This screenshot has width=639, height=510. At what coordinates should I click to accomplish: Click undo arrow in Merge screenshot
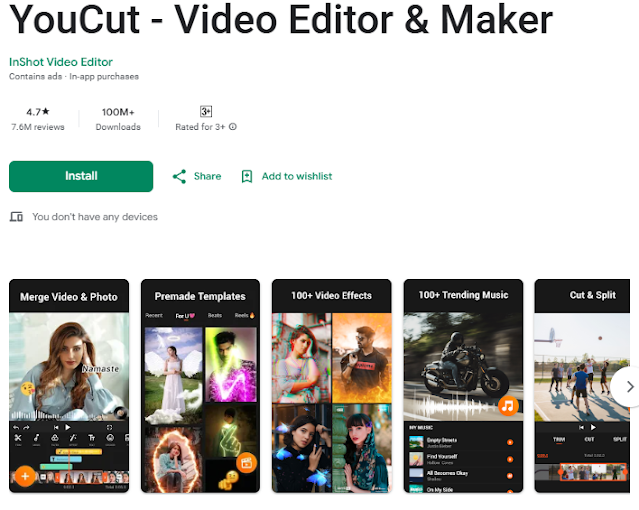16,427
